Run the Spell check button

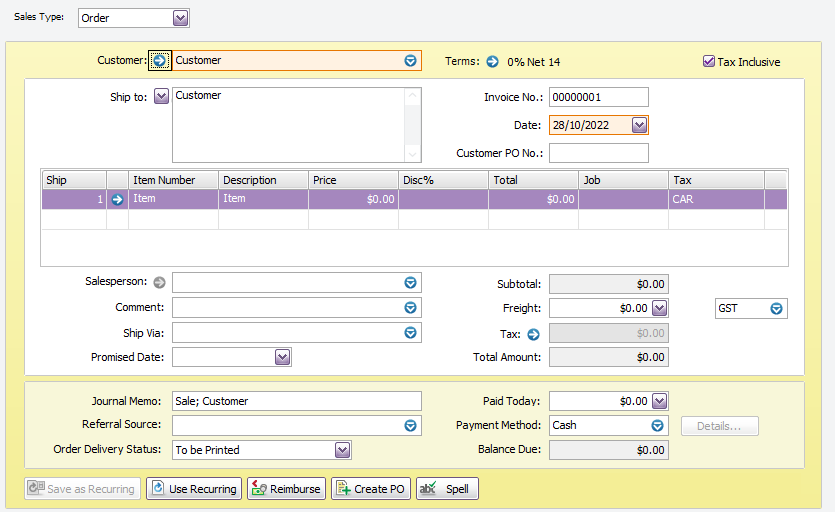tap(447, 489)
